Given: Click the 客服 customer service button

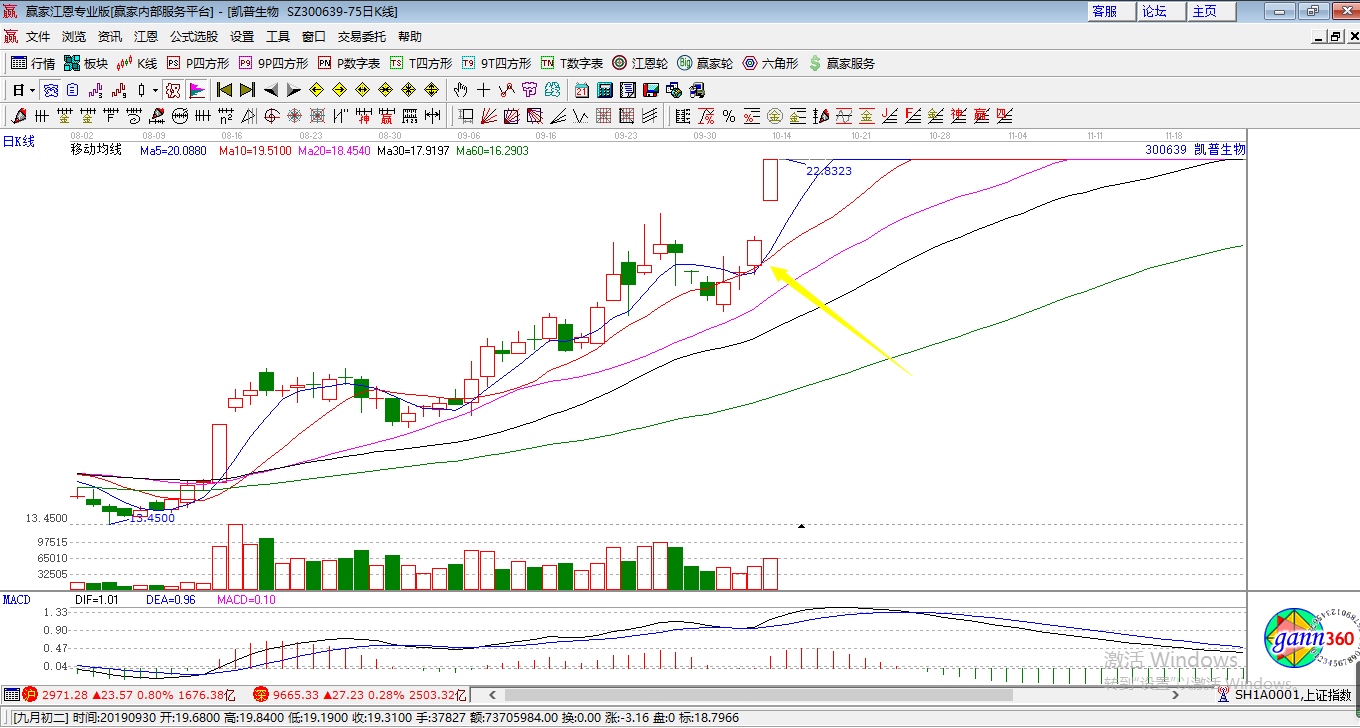Looking at the screenshot, I should pos(1111,11).
